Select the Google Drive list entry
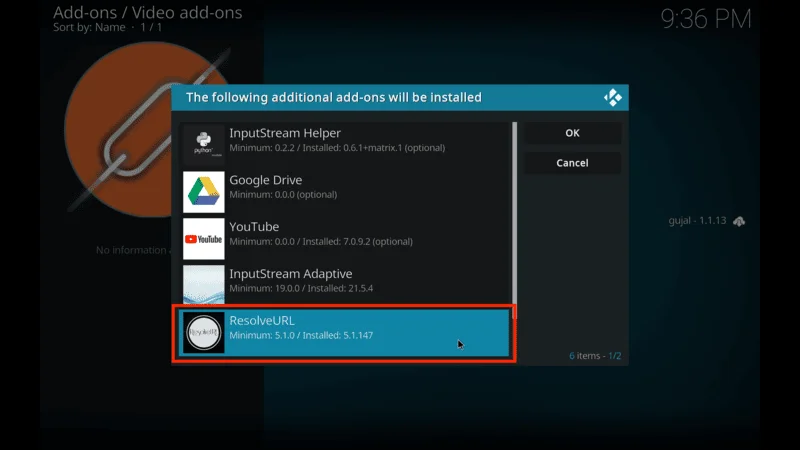This screenshot has width=800, height=450. pyautogui.click(x=345, y=191)
